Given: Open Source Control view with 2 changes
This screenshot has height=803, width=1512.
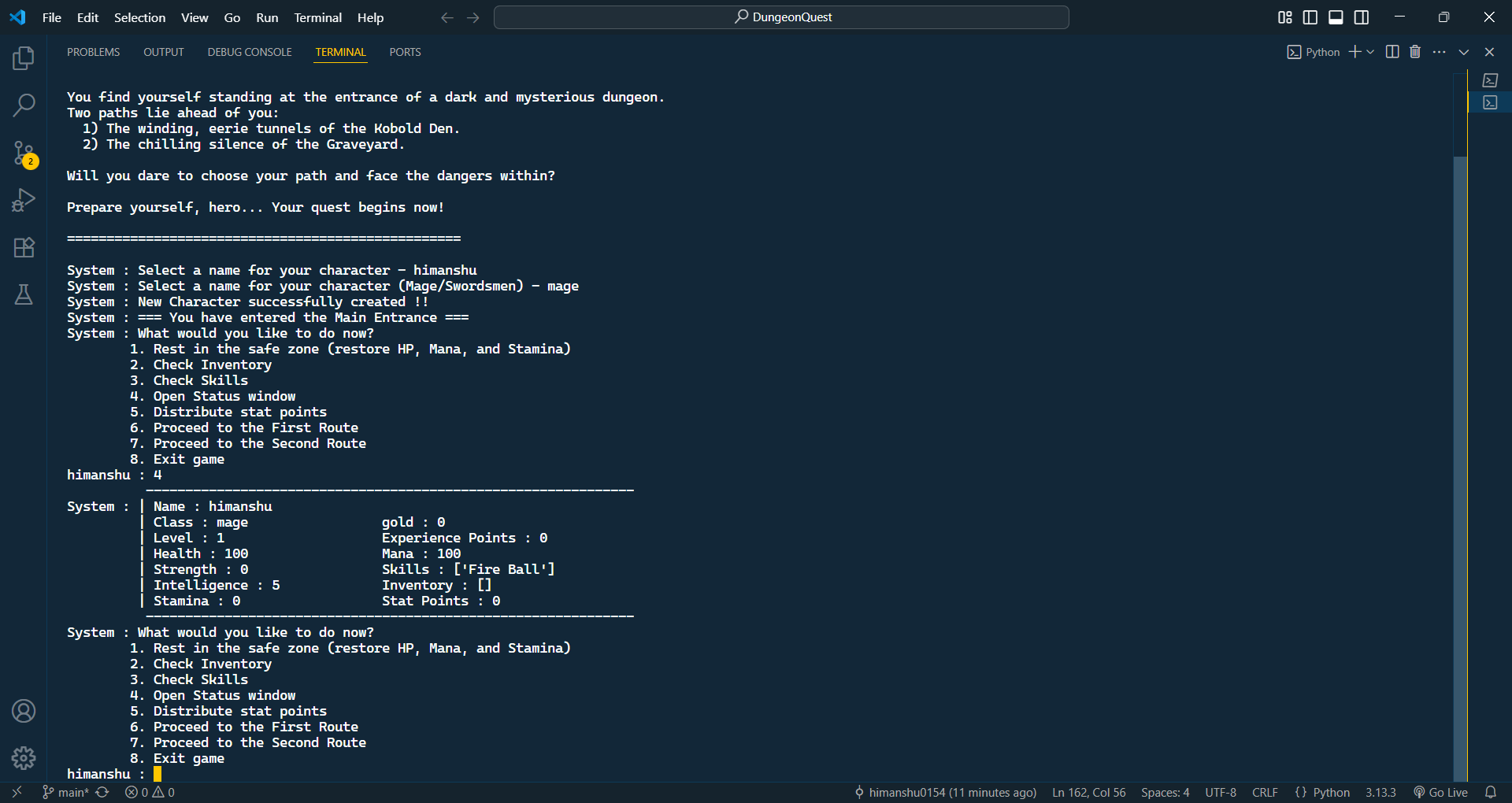Looking at the screenshot, I should 24,153.
